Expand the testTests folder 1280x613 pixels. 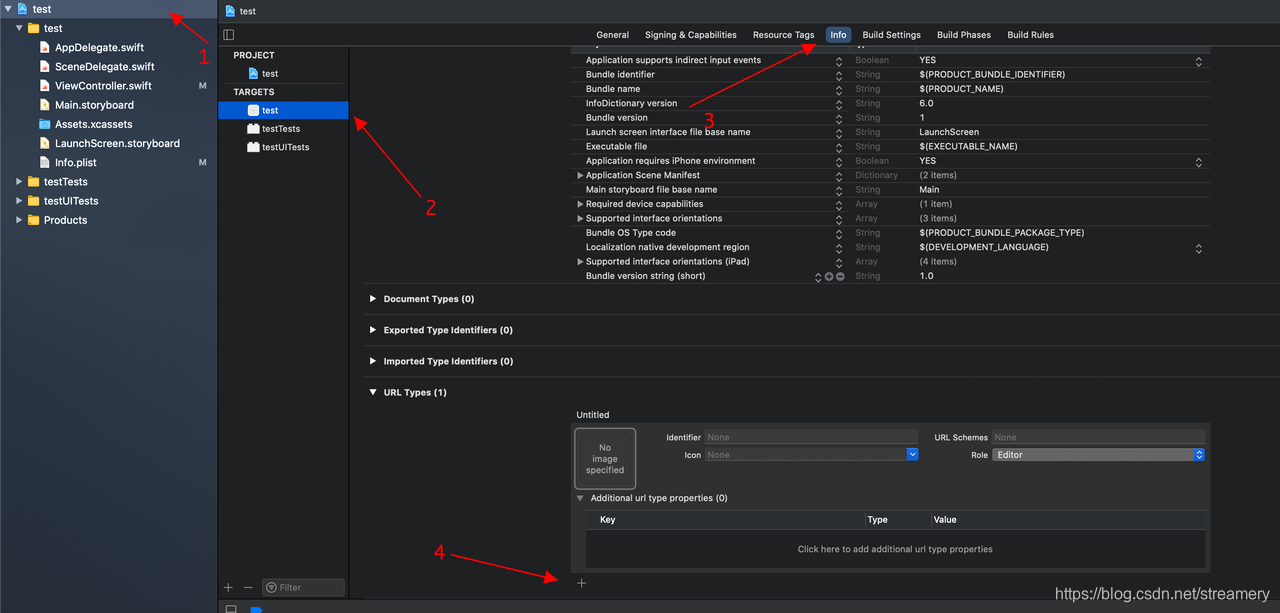(x=19, y=182)
